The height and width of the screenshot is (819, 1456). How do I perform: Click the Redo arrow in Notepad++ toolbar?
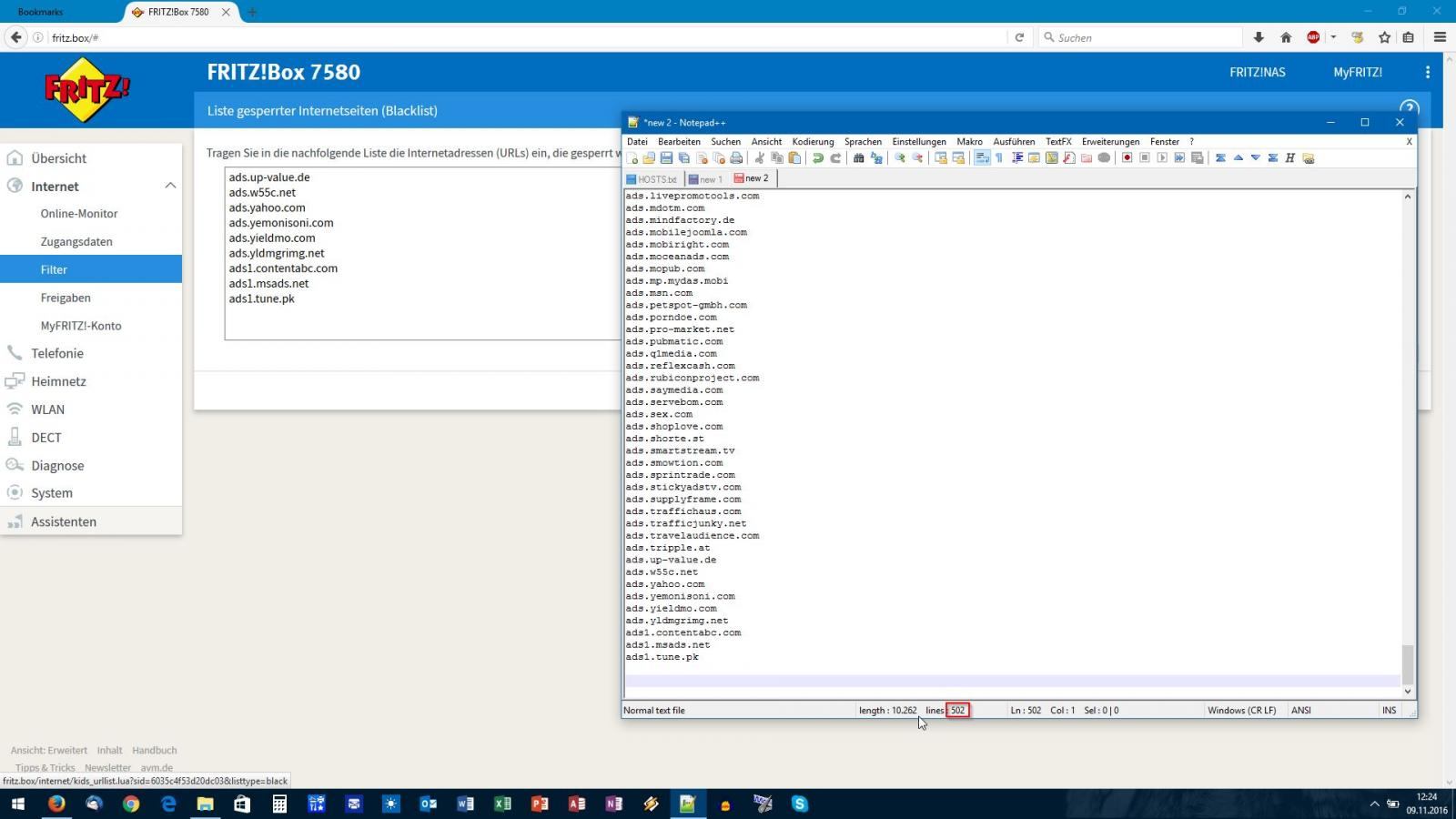(x=835, y=158)
